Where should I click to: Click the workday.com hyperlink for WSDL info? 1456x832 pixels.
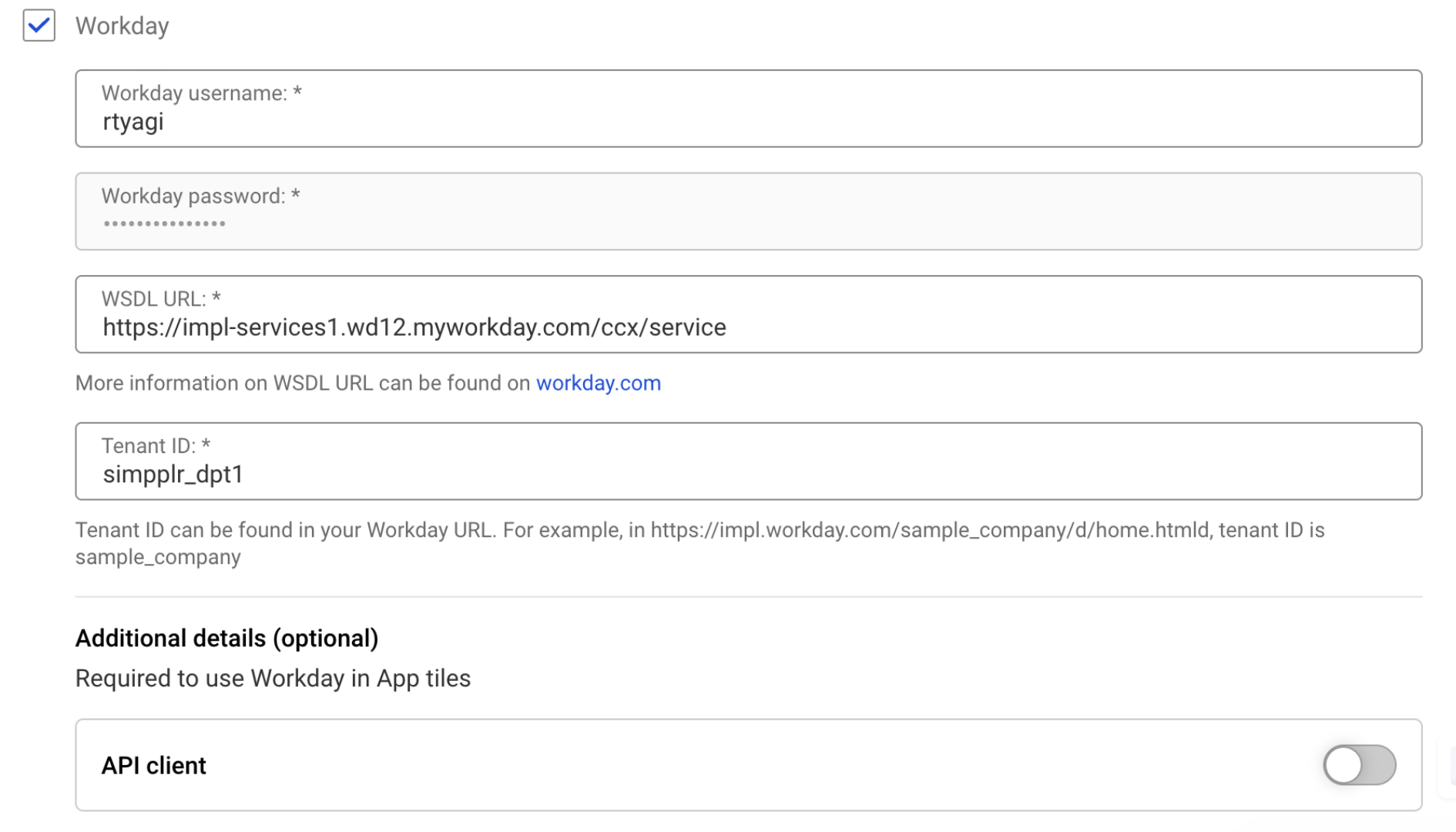[598, 383]
